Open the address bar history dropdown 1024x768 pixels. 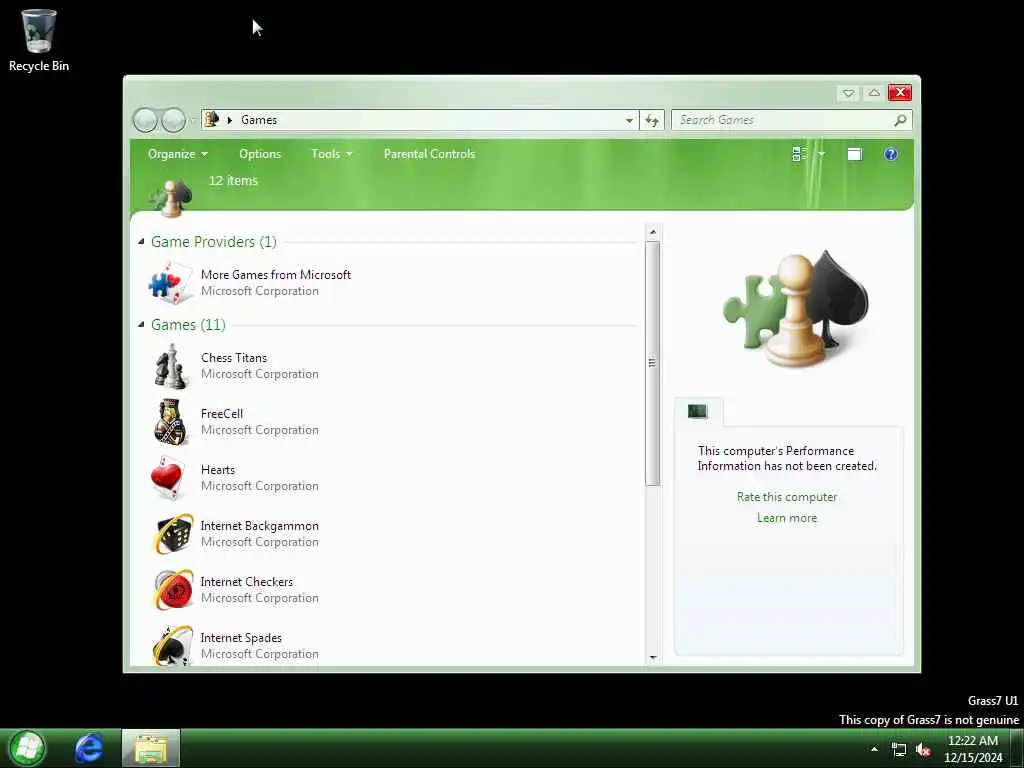point(629,120)
